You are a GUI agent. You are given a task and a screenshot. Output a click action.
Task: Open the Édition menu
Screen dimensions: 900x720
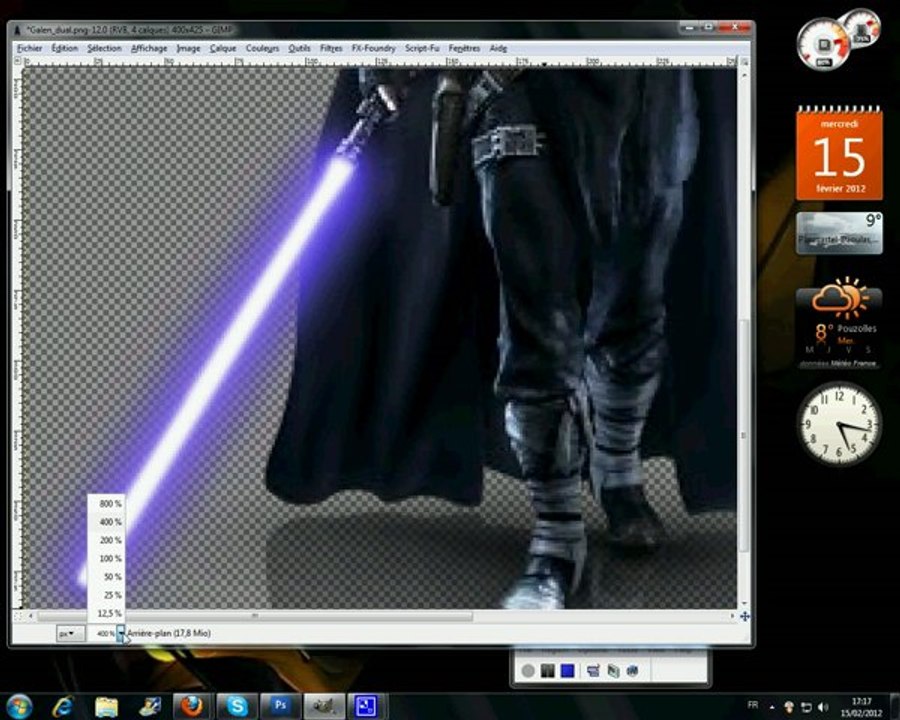click(x=64, y=48)
